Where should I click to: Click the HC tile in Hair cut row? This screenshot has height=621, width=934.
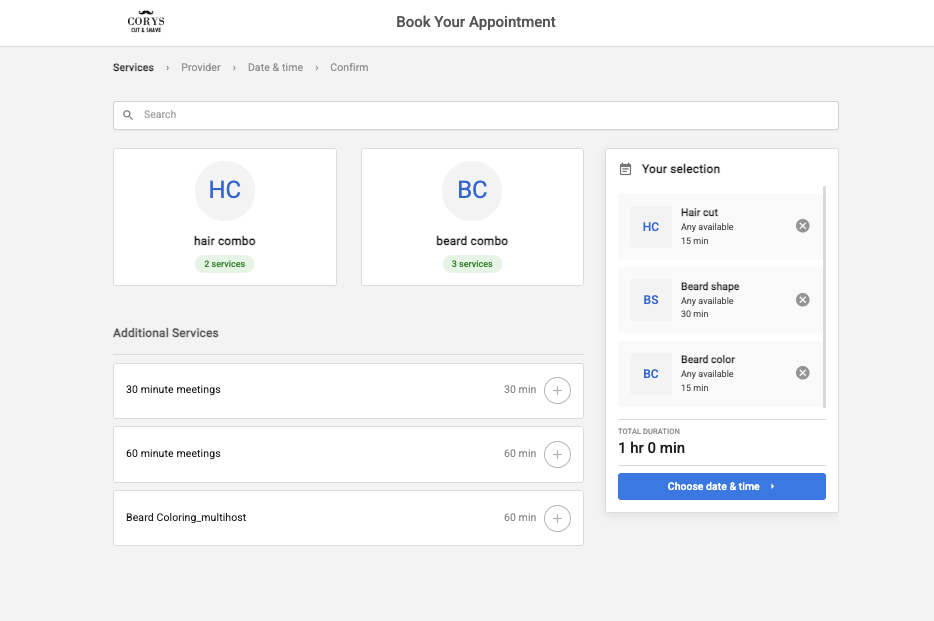[650, 227]
